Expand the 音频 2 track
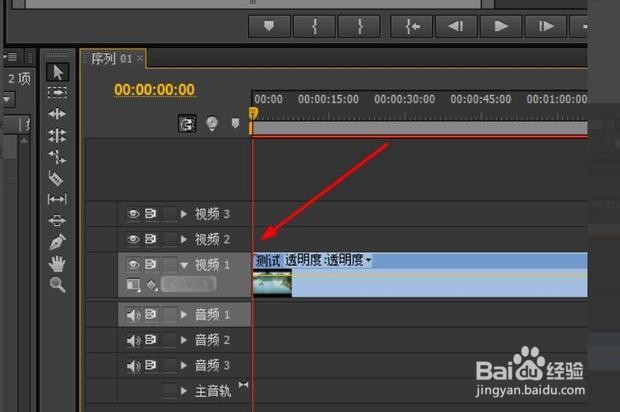The width and height of the screenshot is (620, 412). pos(184,340)
